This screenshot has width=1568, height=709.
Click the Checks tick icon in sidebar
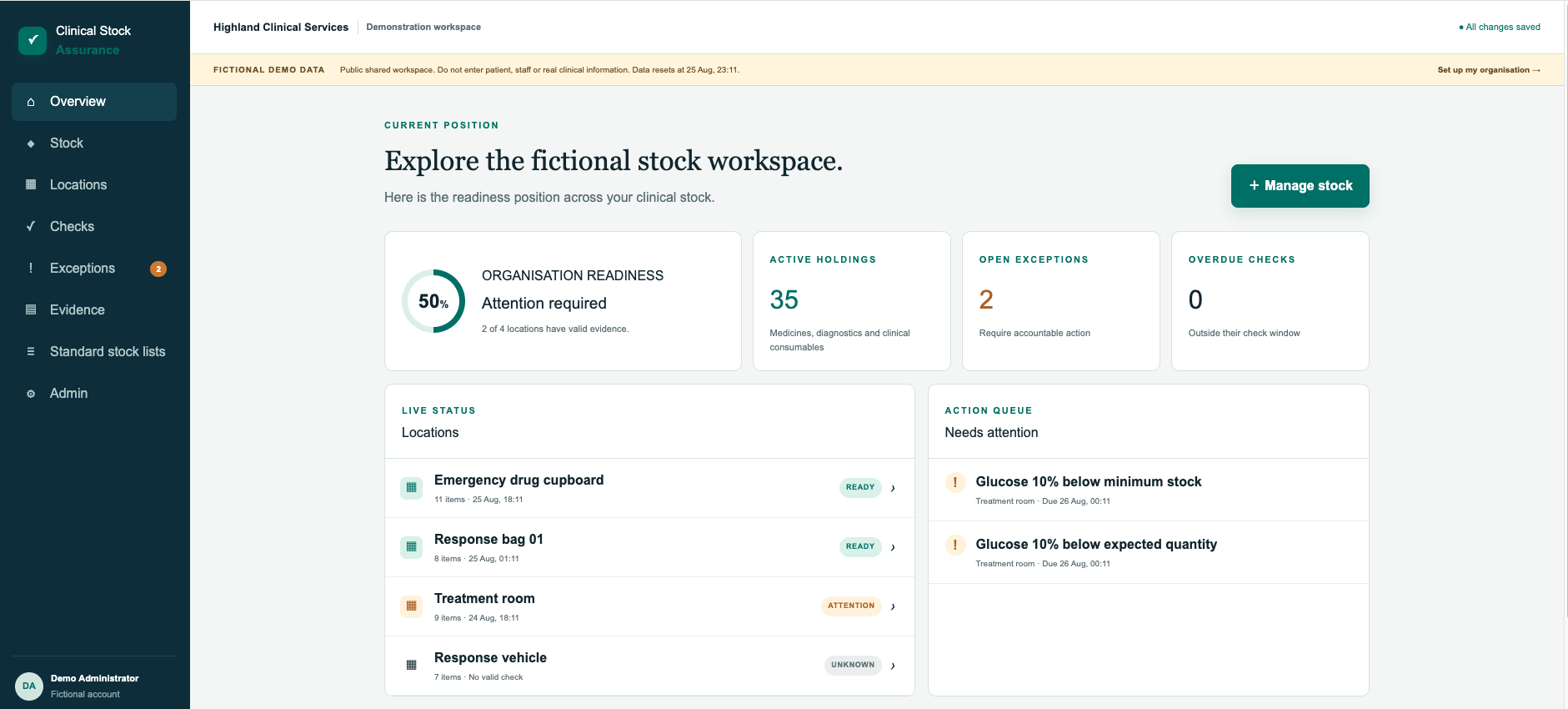tap(31, 227)
